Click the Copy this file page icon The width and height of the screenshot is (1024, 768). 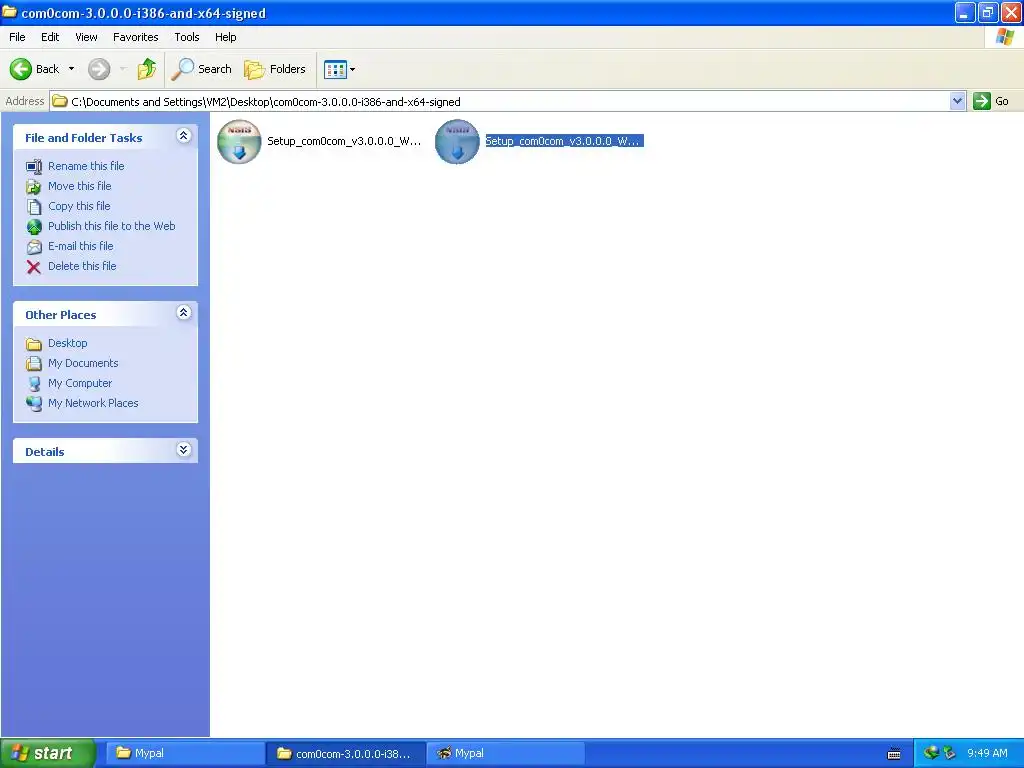[x=34, y=207]
